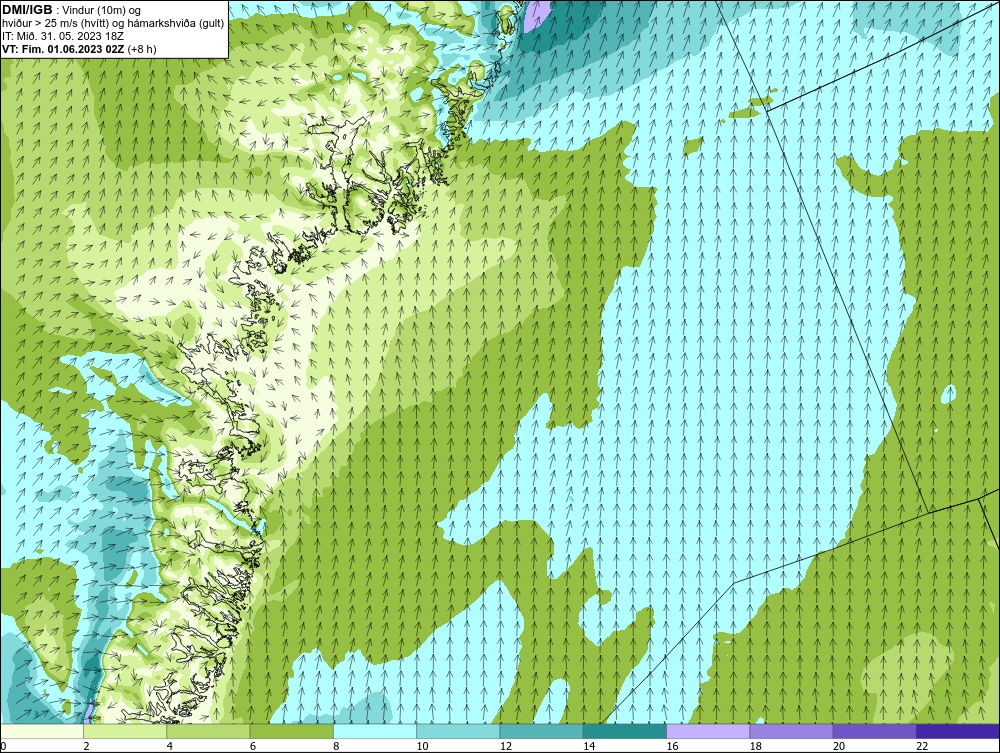Click the 0–2 m/s pale legend swatch
1000x753 pixels.
point(41,731)
